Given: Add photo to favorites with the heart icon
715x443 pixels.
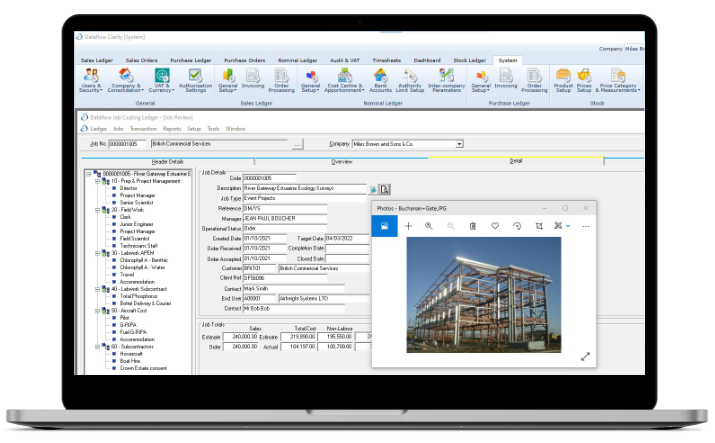Looking at the screenshot, I should click(495, 226).
